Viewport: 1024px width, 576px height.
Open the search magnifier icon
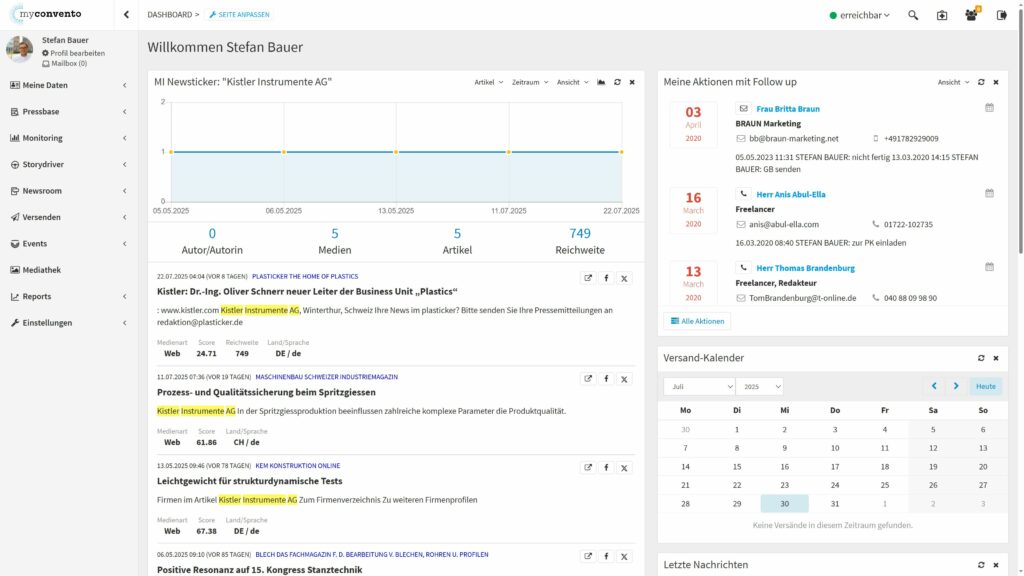913,15
